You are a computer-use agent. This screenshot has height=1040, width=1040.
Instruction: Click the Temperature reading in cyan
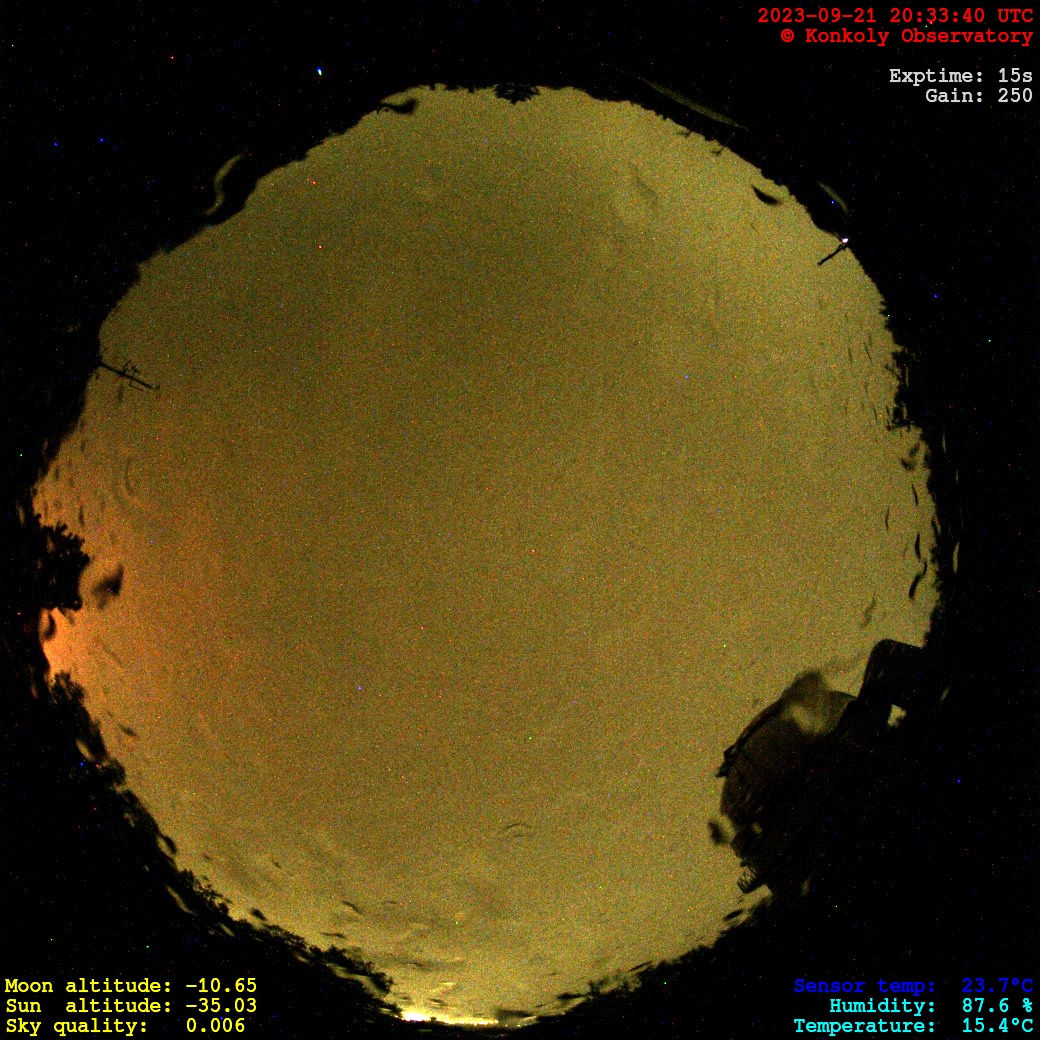[913, 1026]
